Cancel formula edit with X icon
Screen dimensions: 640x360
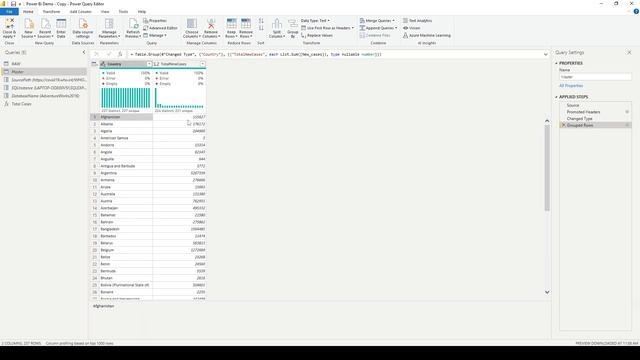point(96,54)
